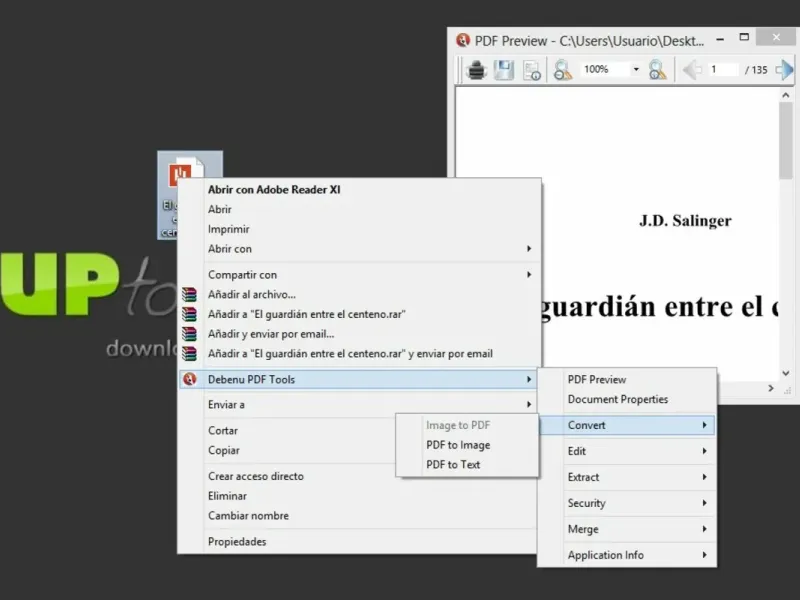The width and height of the screenshot is (800, 600).
Task: Zoom in using the plus magnifier icon
Action: (657, 70)
